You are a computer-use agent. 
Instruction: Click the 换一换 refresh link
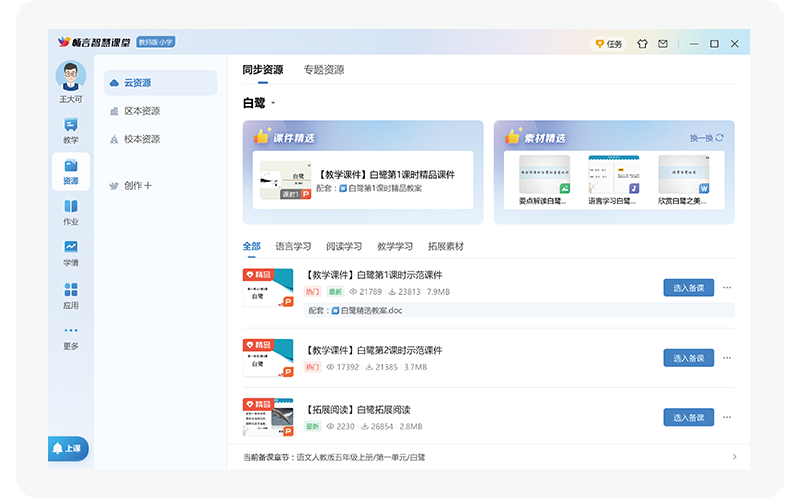(x=707, y=138)
